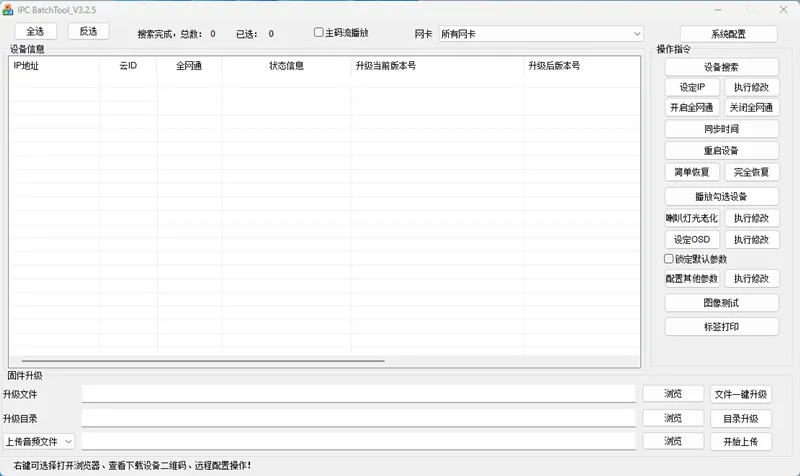This screenshot has height=476, width=800.
Task: Click the 全选 button
Action: pos(35,32)
